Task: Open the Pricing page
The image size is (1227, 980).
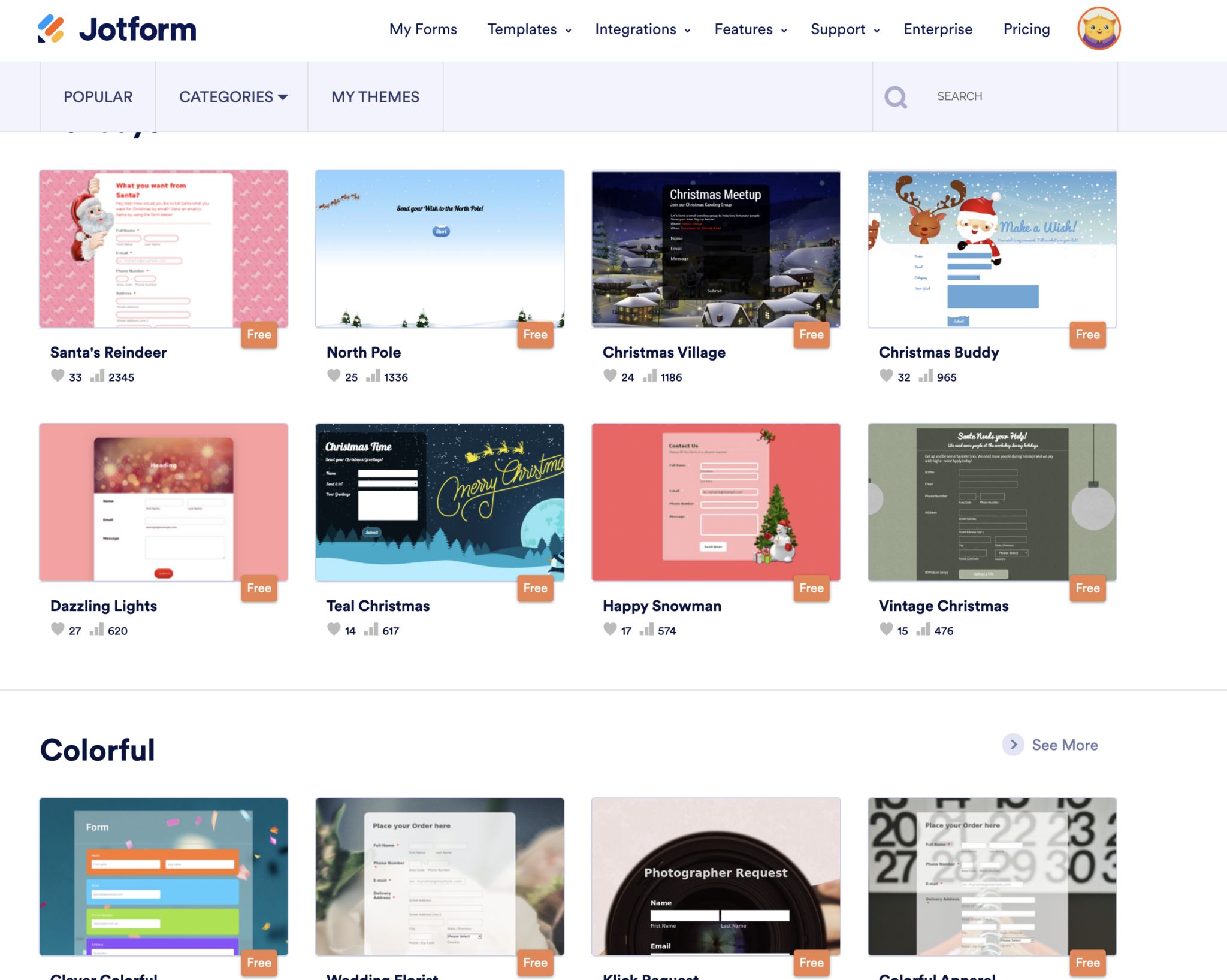Action: (1026, 29)
